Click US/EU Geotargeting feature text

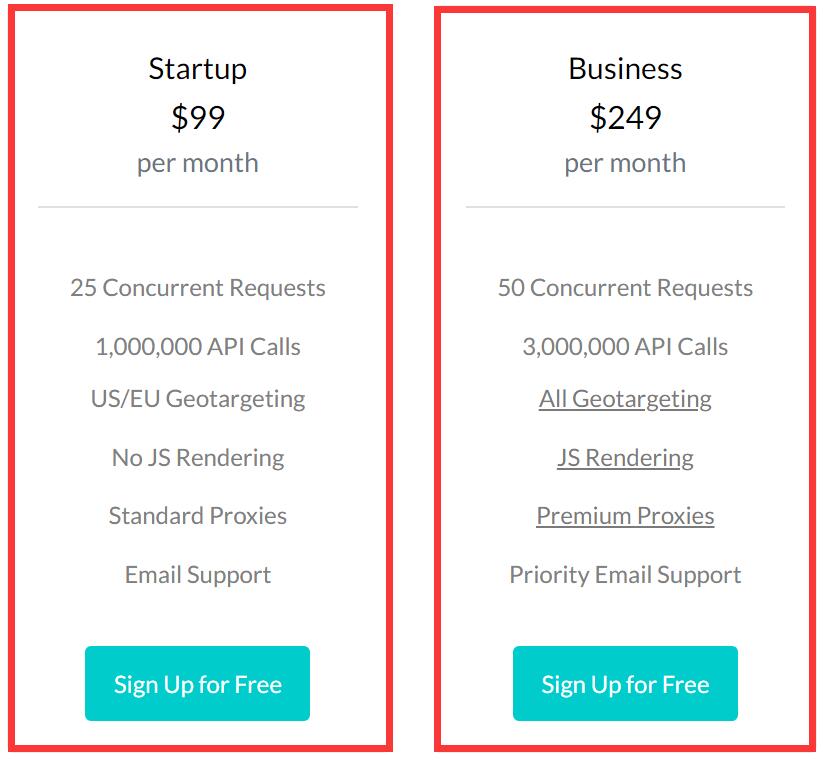click(x=197, y=398)
